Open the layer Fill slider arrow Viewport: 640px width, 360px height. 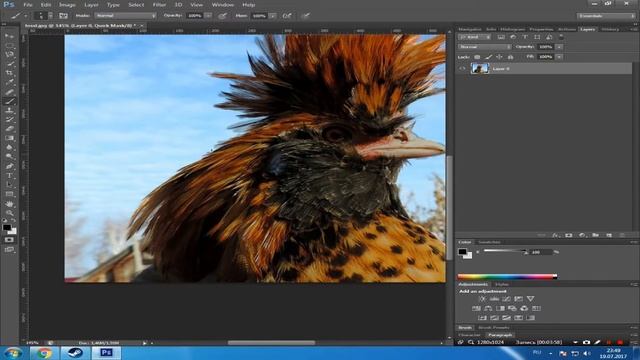[559, 57]
